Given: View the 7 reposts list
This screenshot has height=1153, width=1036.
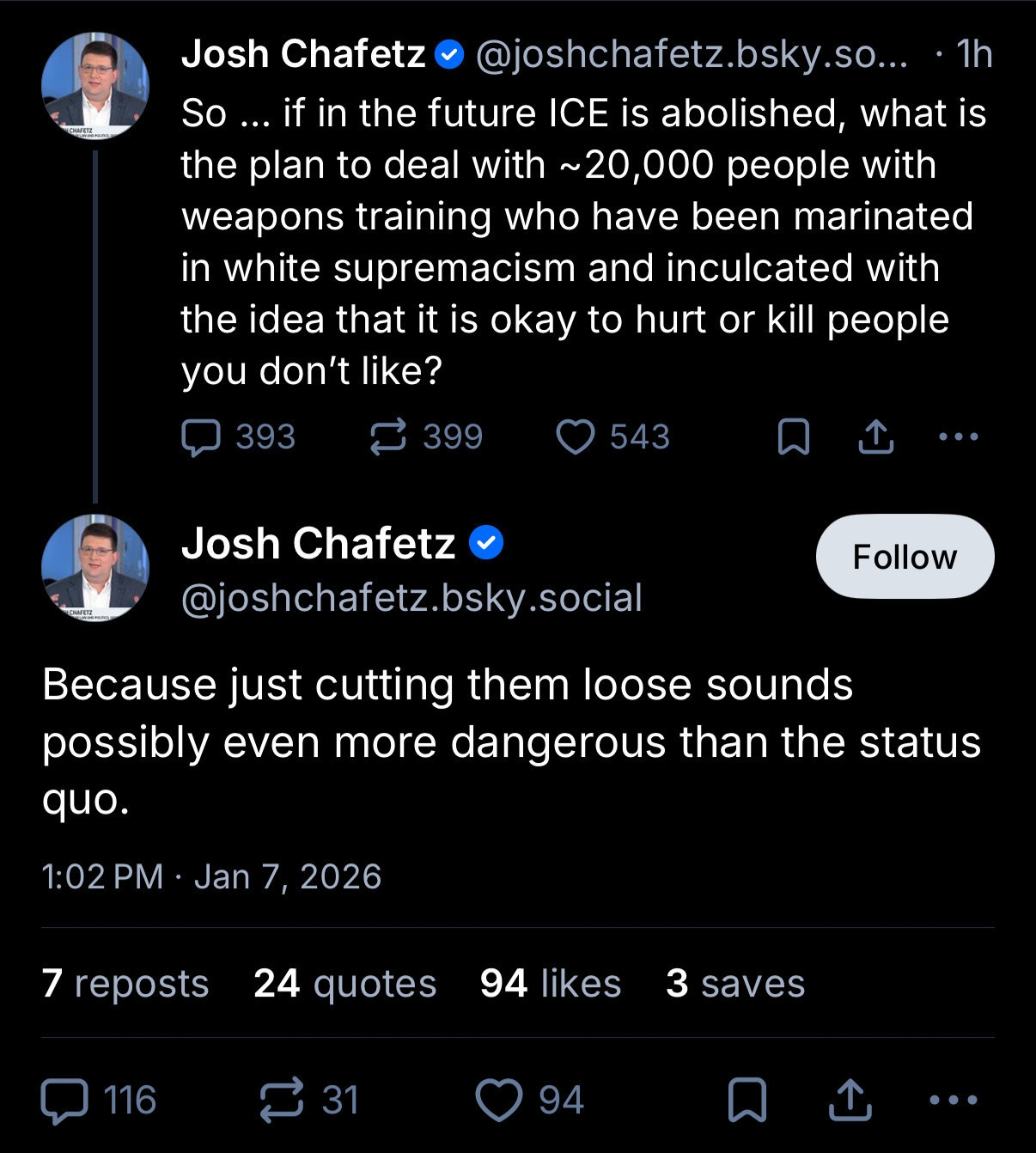Looking at the screenshot, I should click(x=125, y=983).
